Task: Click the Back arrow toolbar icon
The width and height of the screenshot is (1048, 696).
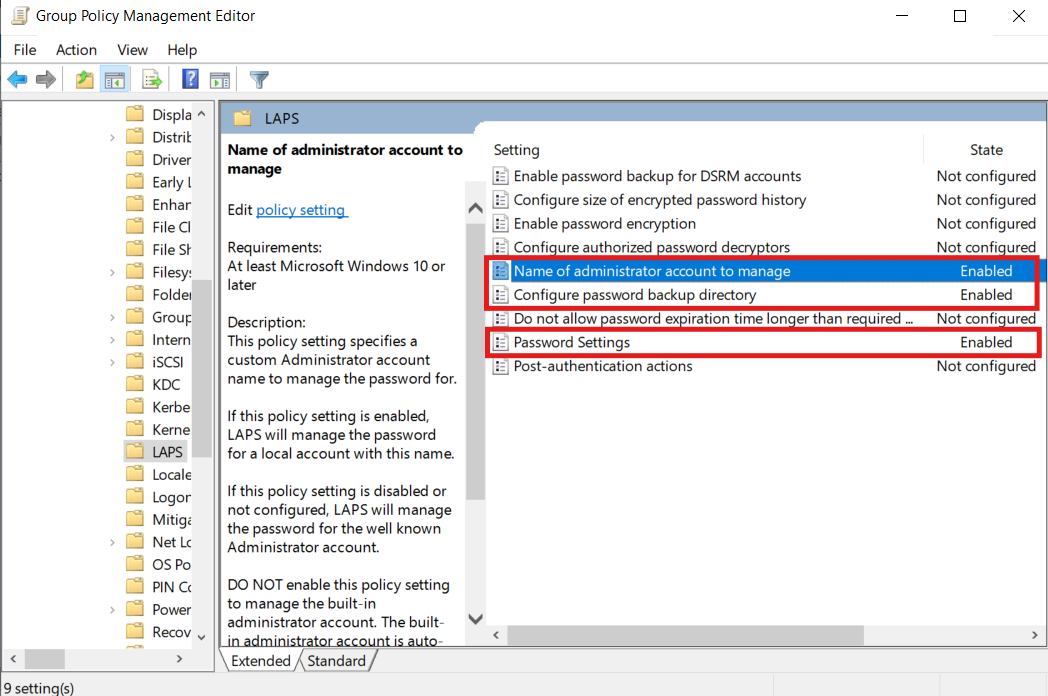Action: pyautogui.click(x=17, y=80)
